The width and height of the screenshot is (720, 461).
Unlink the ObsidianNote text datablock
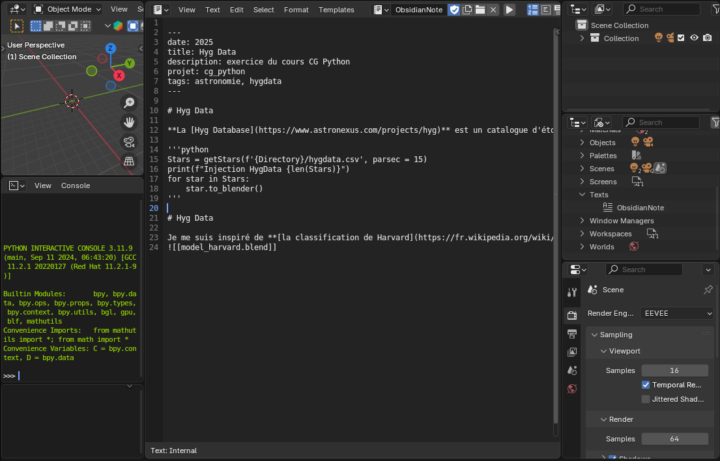click(x=493, y=10)
